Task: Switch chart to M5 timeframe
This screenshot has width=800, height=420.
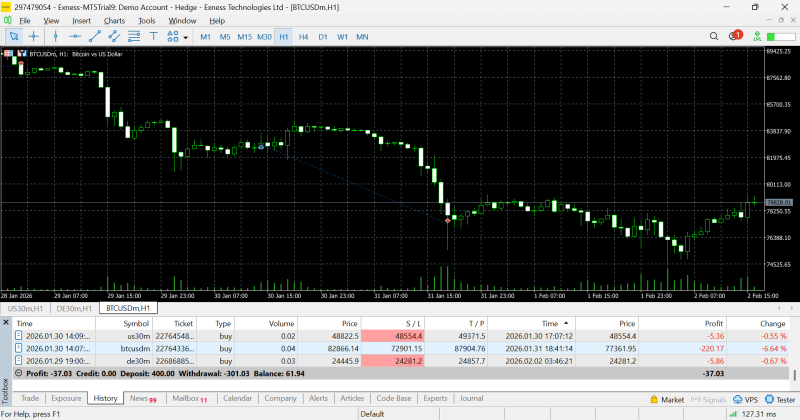Action: 225,37
